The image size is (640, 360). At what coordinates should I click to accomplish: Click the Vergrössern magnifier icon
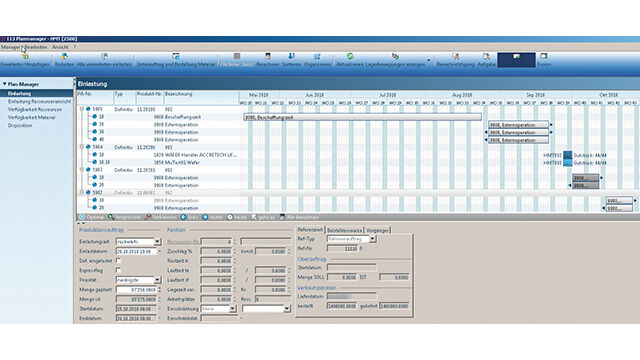pos(111,218)
